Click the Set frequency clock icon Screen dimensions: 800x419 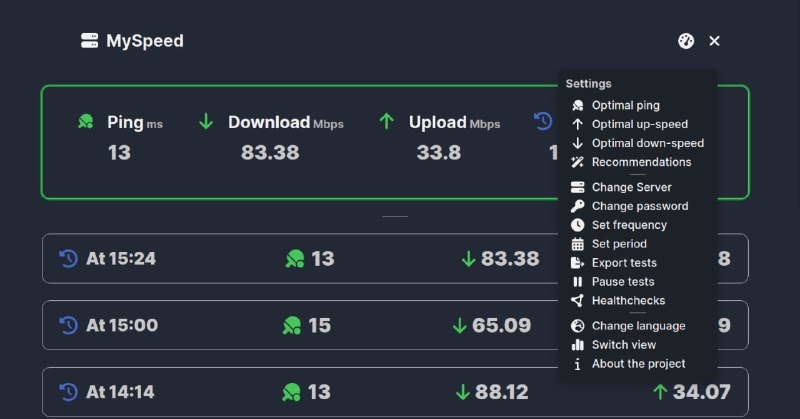tap(577, 225)
